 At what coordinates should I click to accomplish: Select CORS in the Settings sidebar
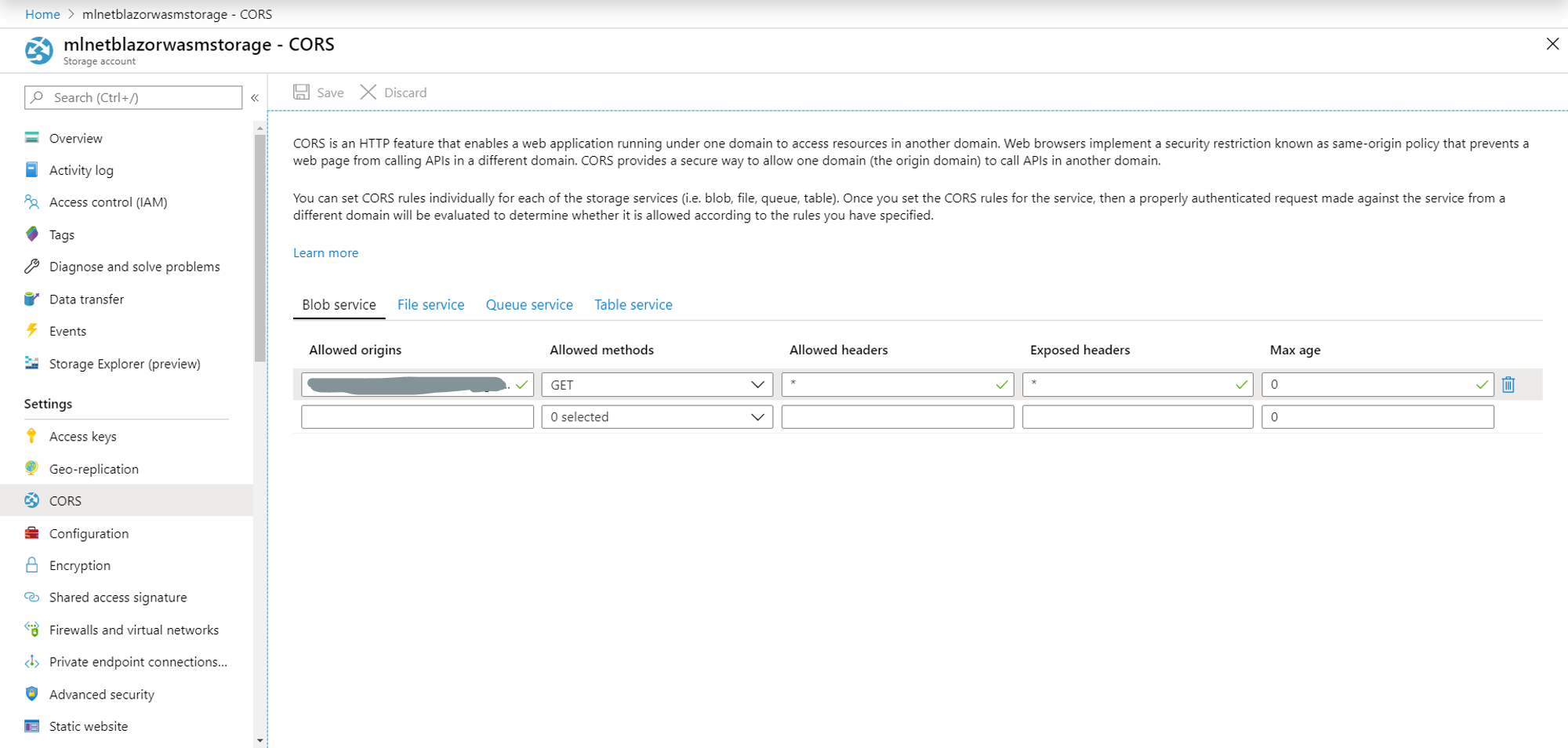click(x=65, y=500)
